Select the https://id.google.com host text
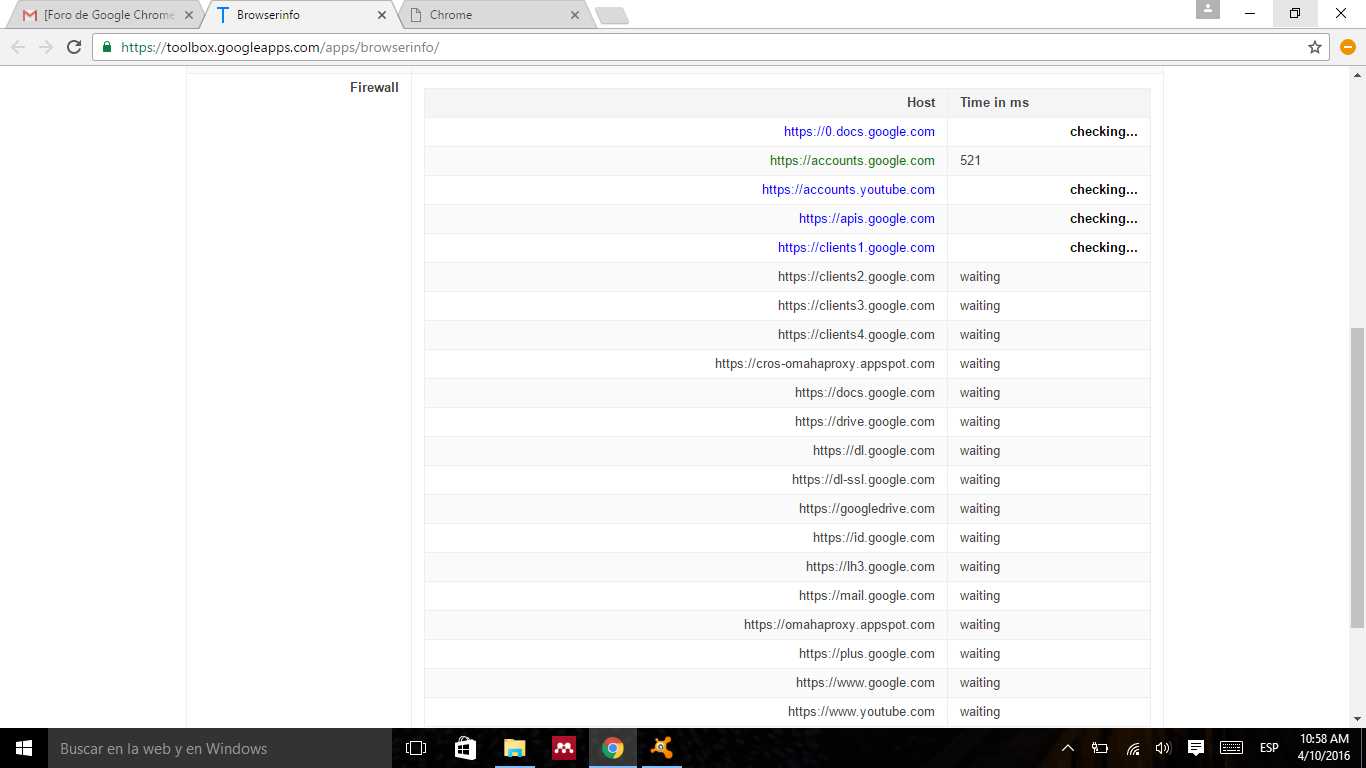This screenshot has width=1366, height=768. (874, 538)
